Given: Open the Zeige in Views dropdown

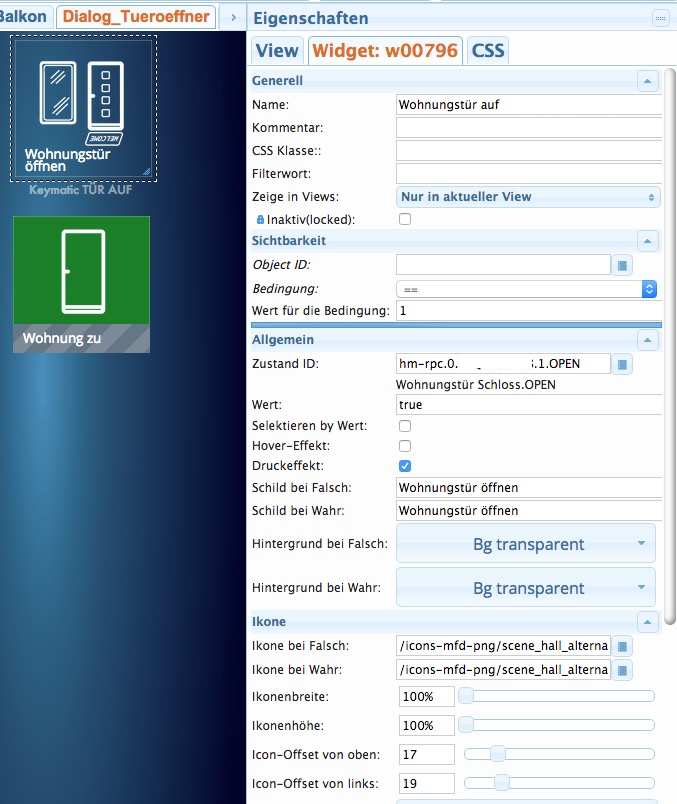Looking at the screenshot, I should pyautogui.click(x=528, y=197).
